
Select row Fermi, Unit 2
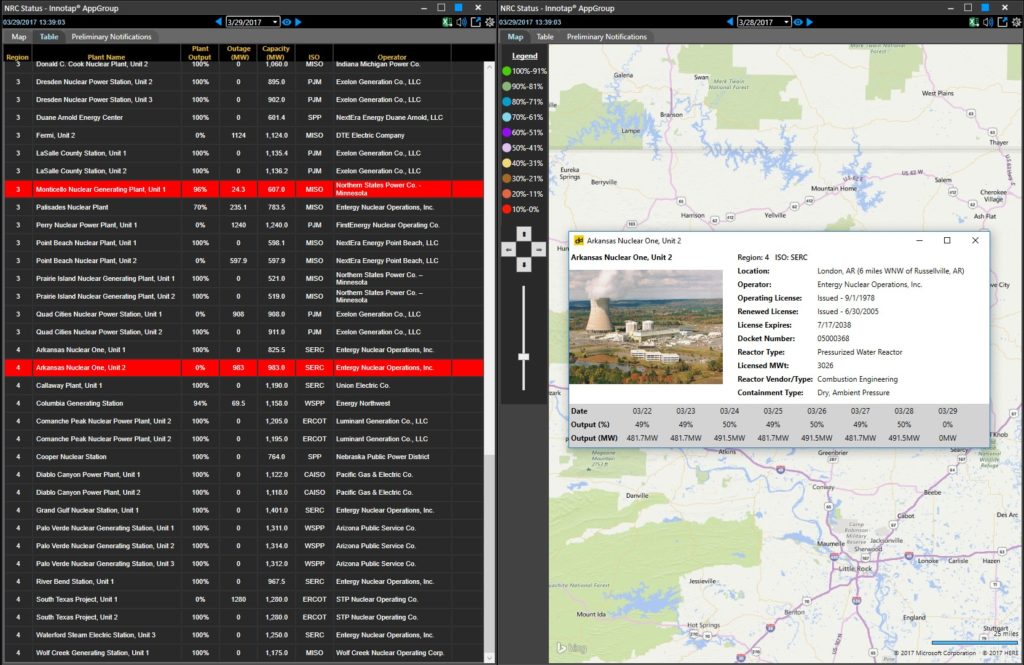(244, 135)
